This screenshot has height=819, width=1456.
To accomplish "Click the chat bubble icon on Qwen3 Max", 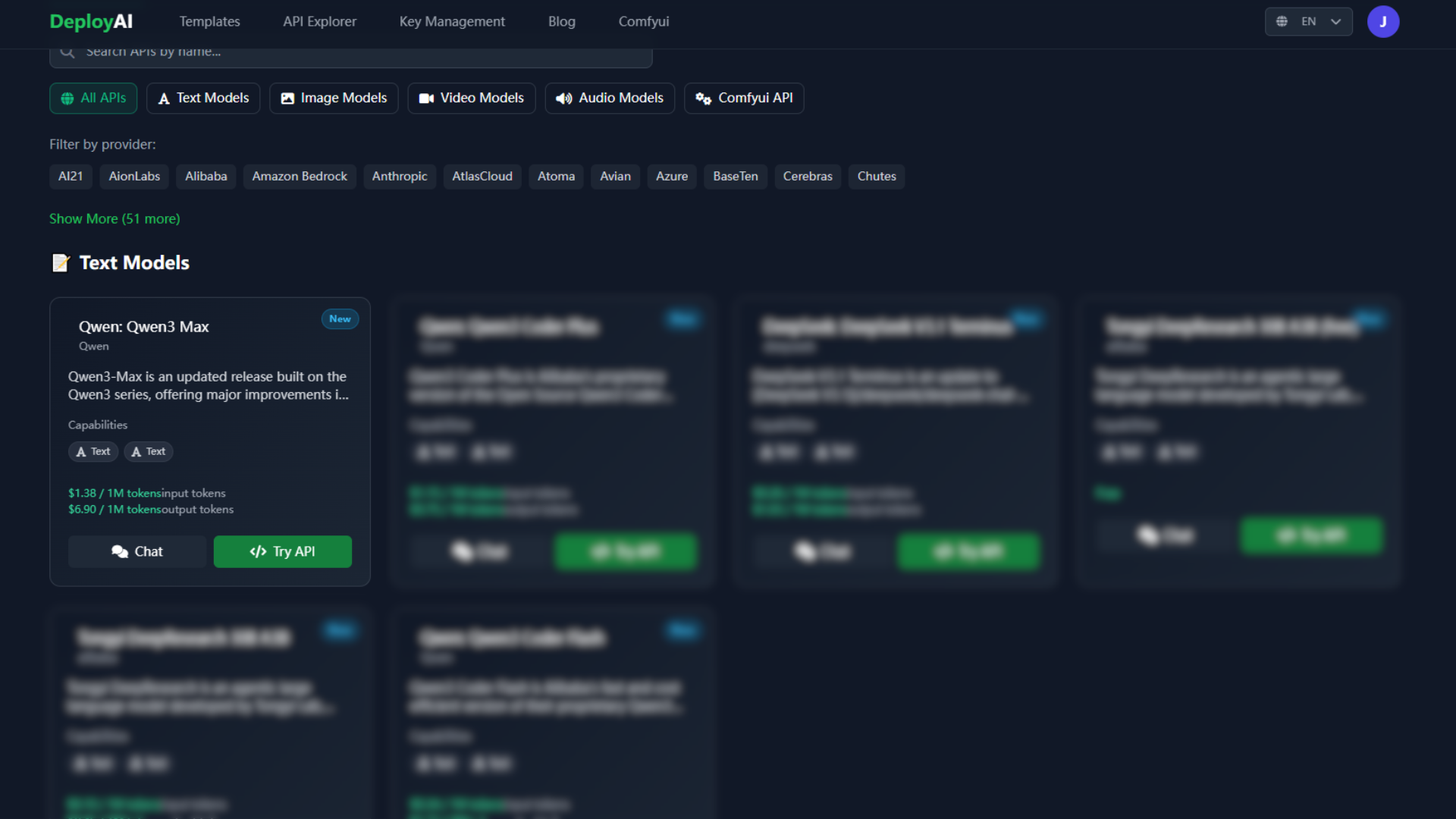I will coord(119,551).
